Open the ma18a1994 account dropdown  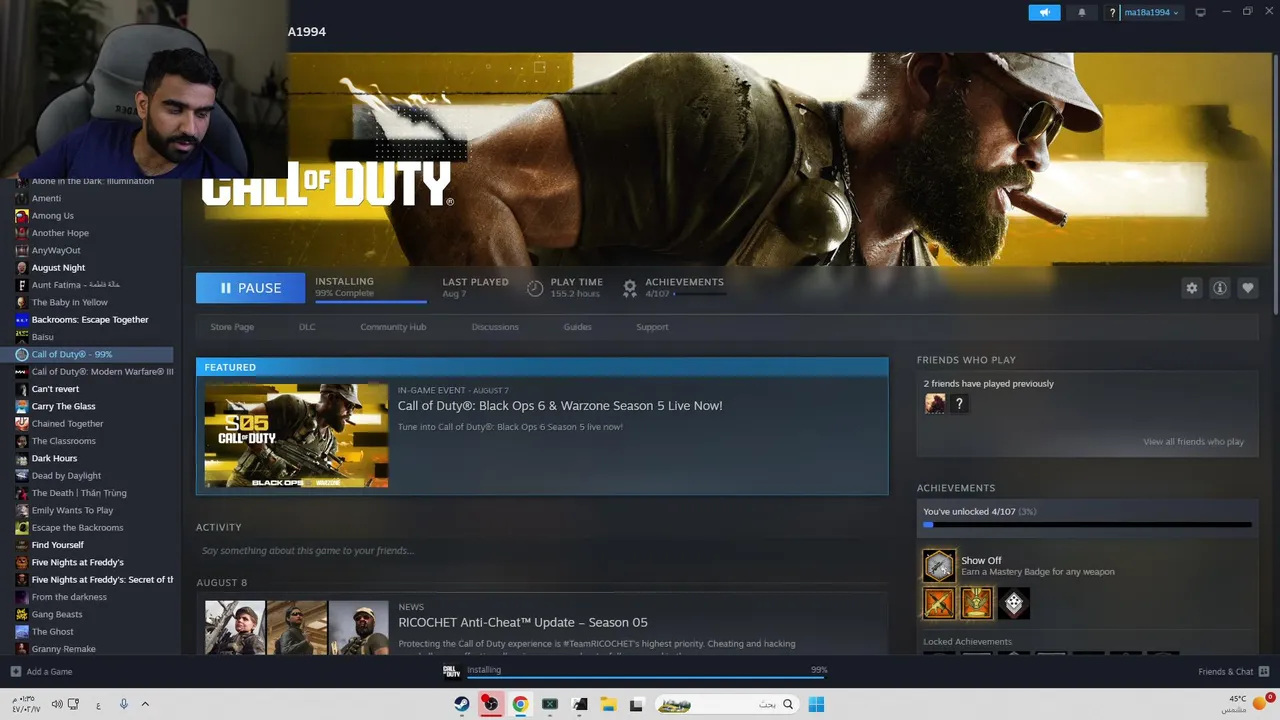pos(1151,13)
